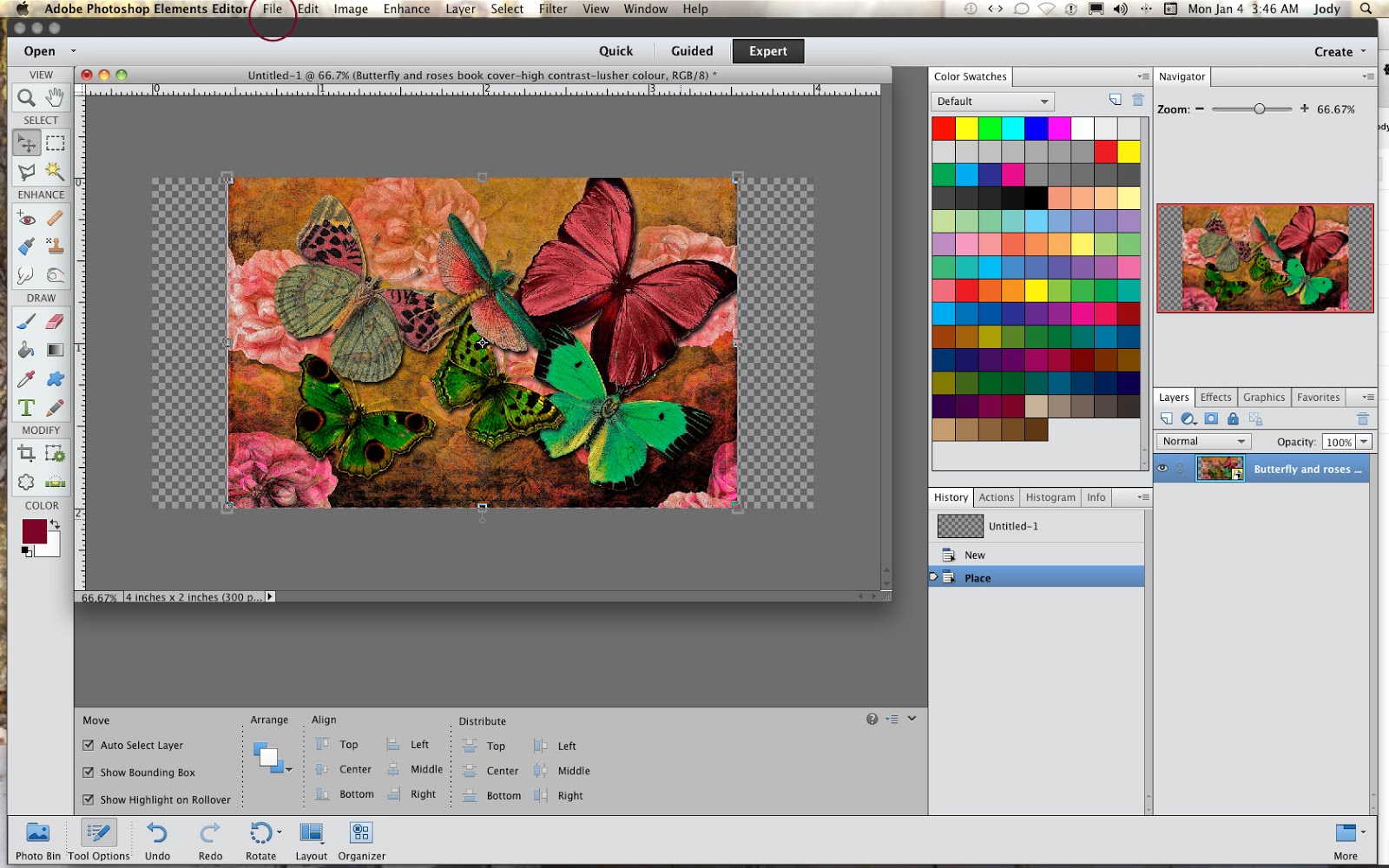Open the Default swatches dropdown
Image resolution: width=1389 pixels, height=868 pixels.
pos(992,102)
